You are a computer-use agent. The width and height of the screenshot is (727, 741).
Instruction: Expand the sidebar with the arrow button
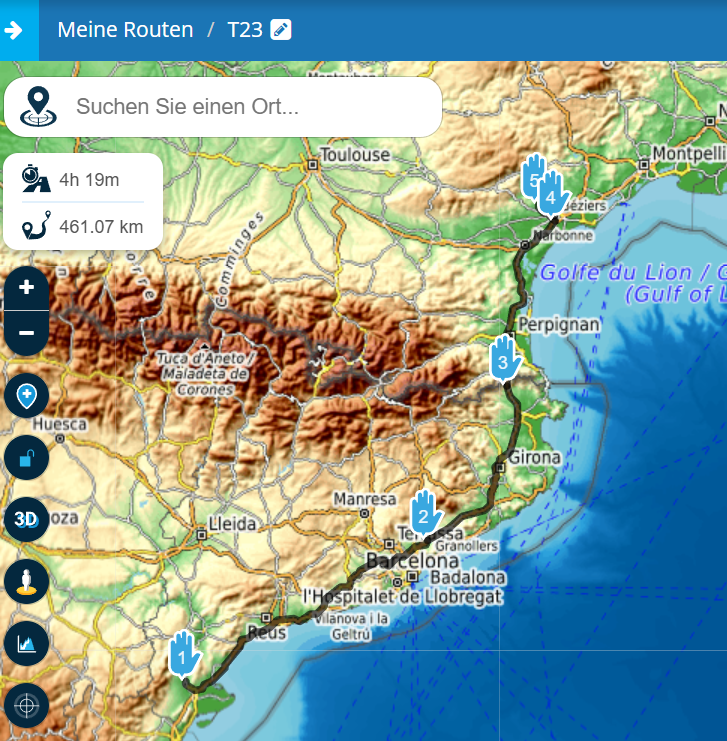(x=19, y=30)
